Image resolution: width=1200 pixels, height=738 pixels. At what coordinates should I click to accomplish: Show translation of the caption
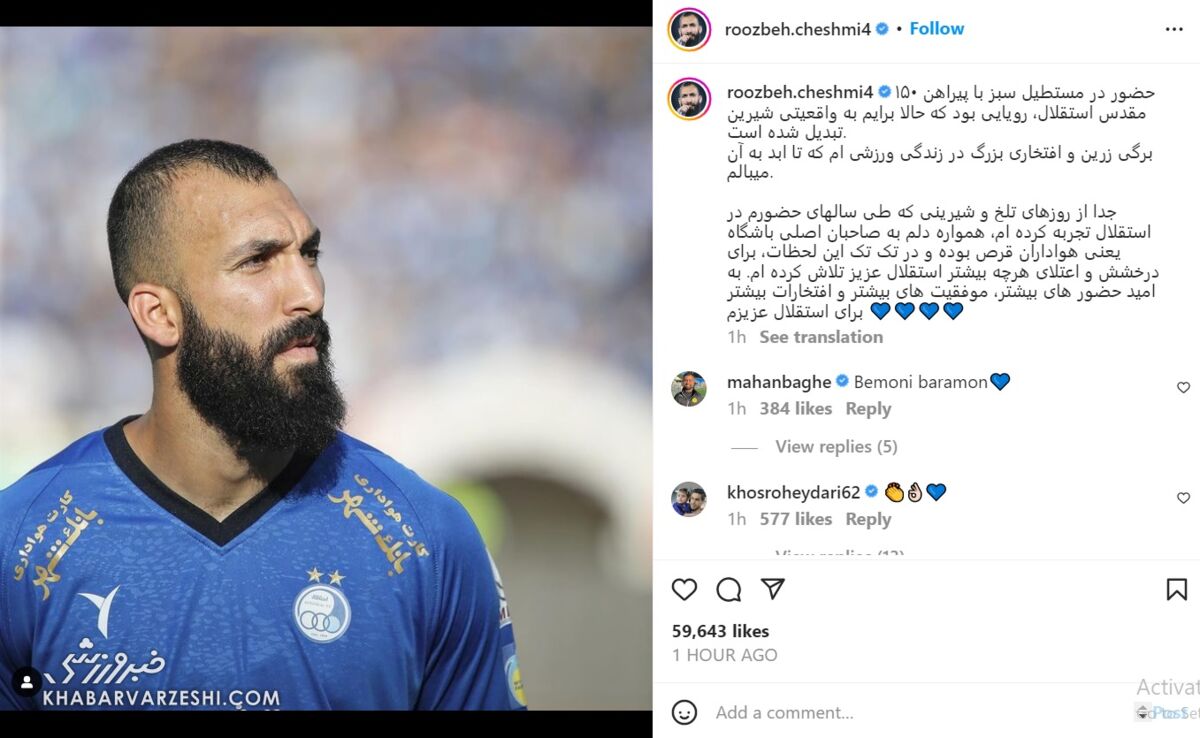(821, 337)
